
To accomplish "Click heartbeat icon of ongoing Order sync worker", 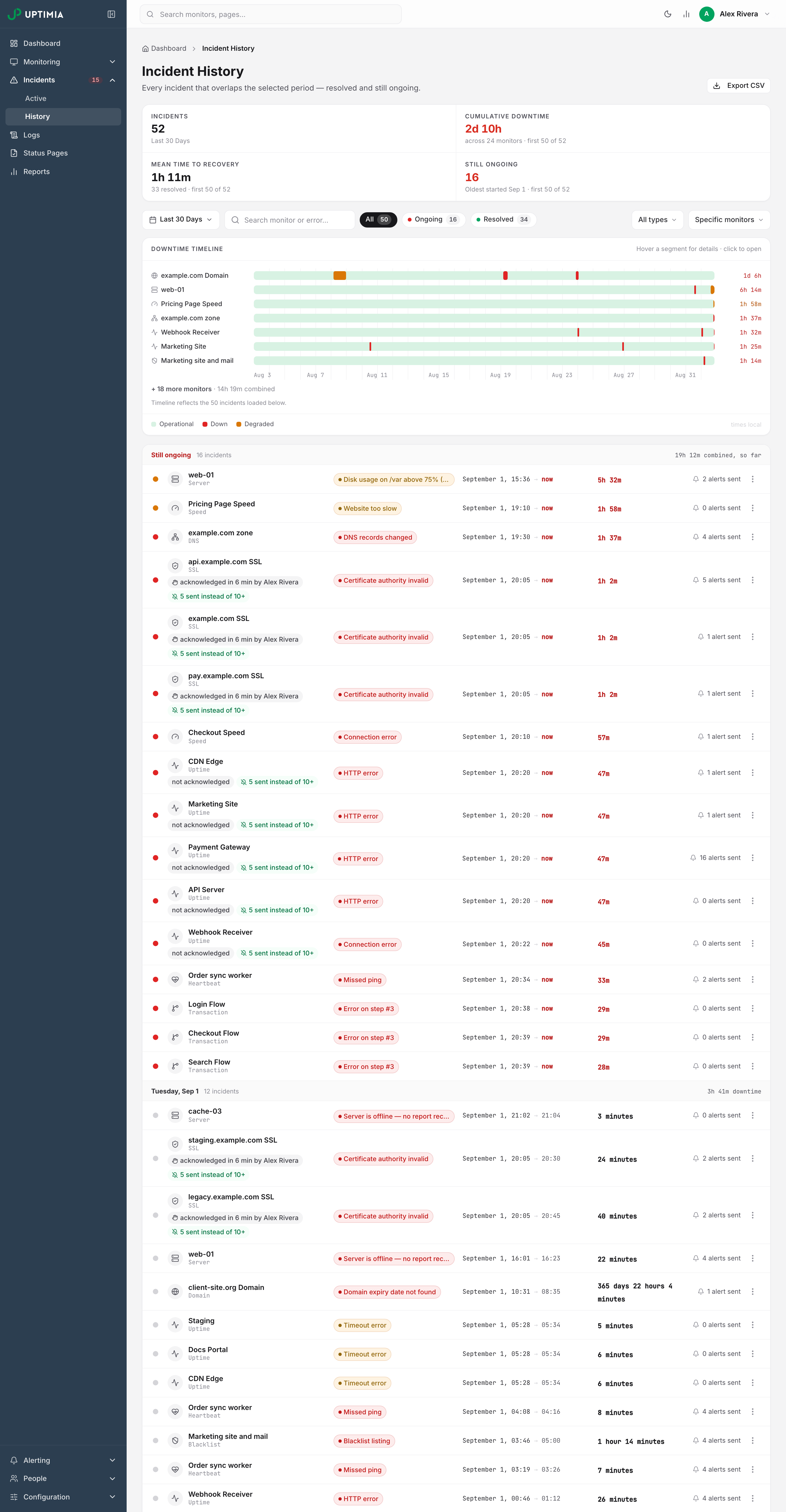I will (175, 979).
